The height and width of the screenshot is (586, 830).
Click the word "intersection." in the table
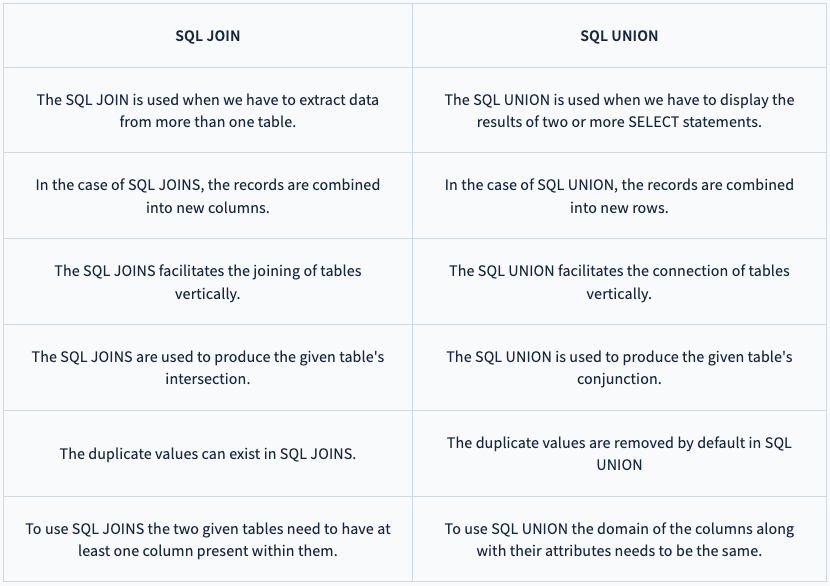pos(208,380)
